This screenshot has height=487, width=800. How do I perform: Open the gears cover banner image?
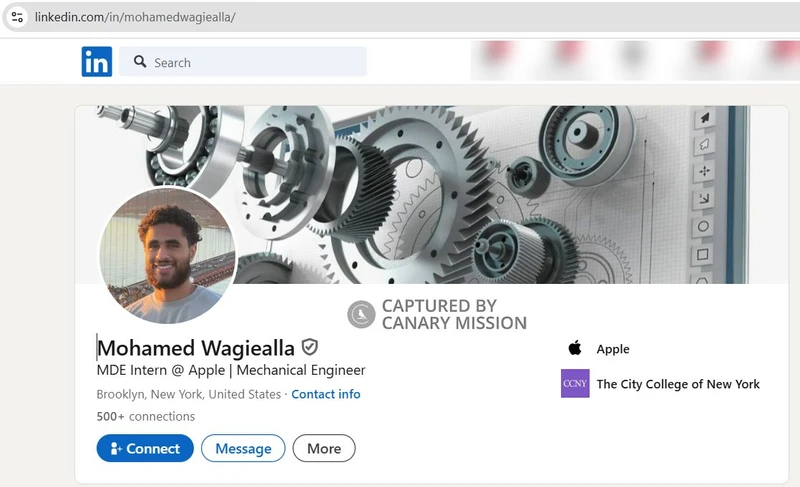pos(432,194)
